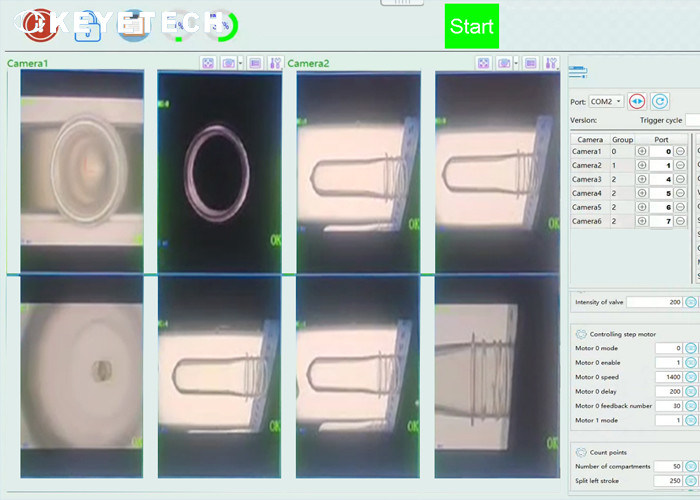Open Camera2 capture dropdown arrow
The image size is (700, 500).
pos(516,63)
